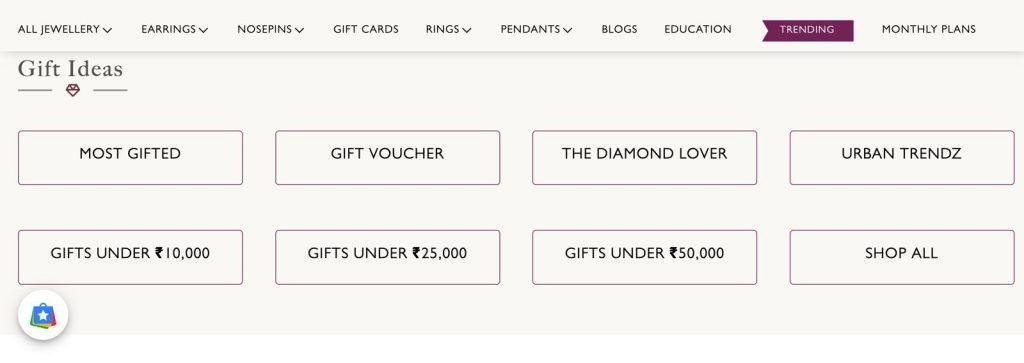
Task: Go to Gift Cards page
Action: (x=366, y=29)
